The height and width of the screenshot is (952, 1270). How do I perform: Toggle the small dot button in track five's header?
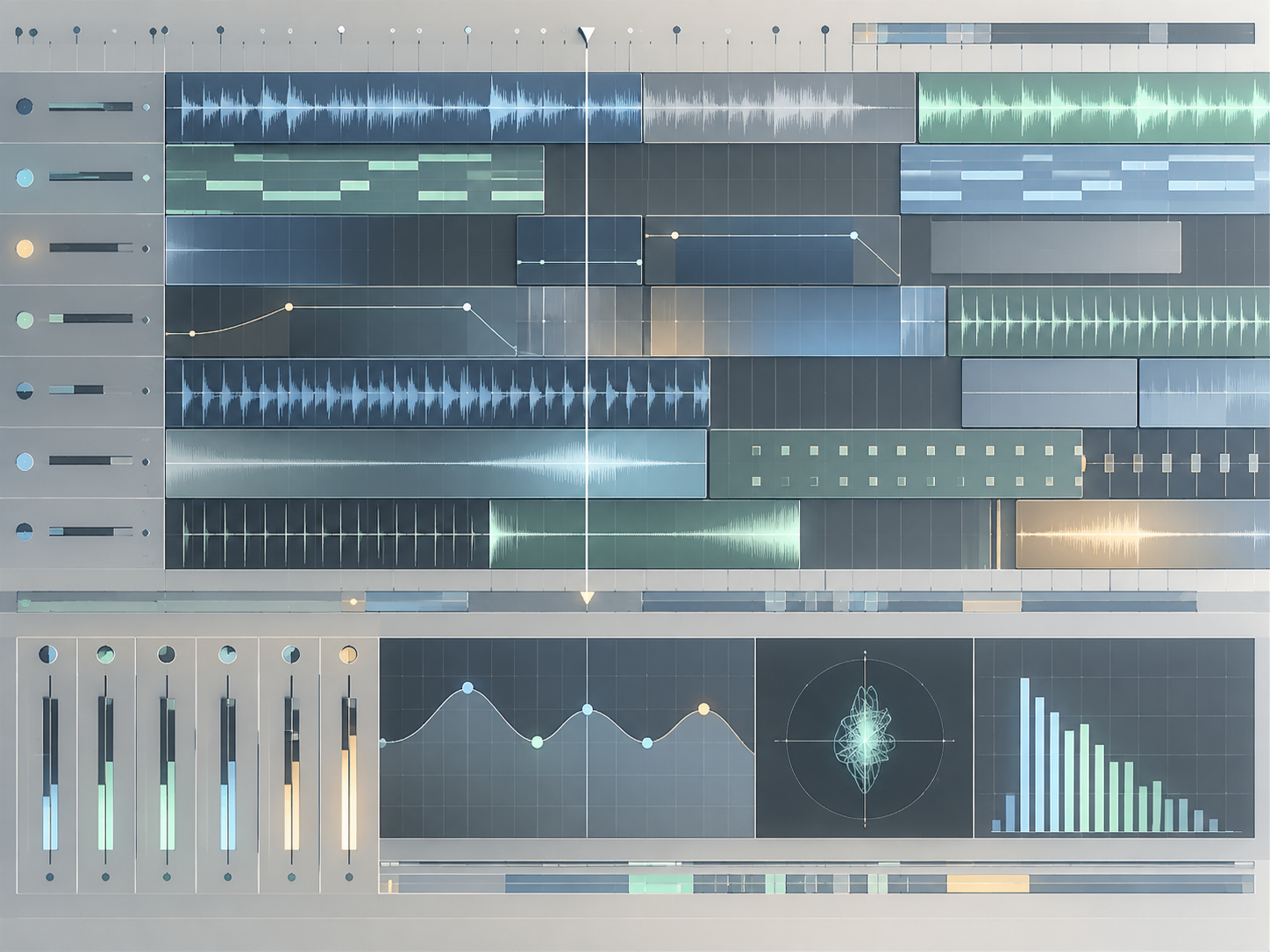pos(146,391)
